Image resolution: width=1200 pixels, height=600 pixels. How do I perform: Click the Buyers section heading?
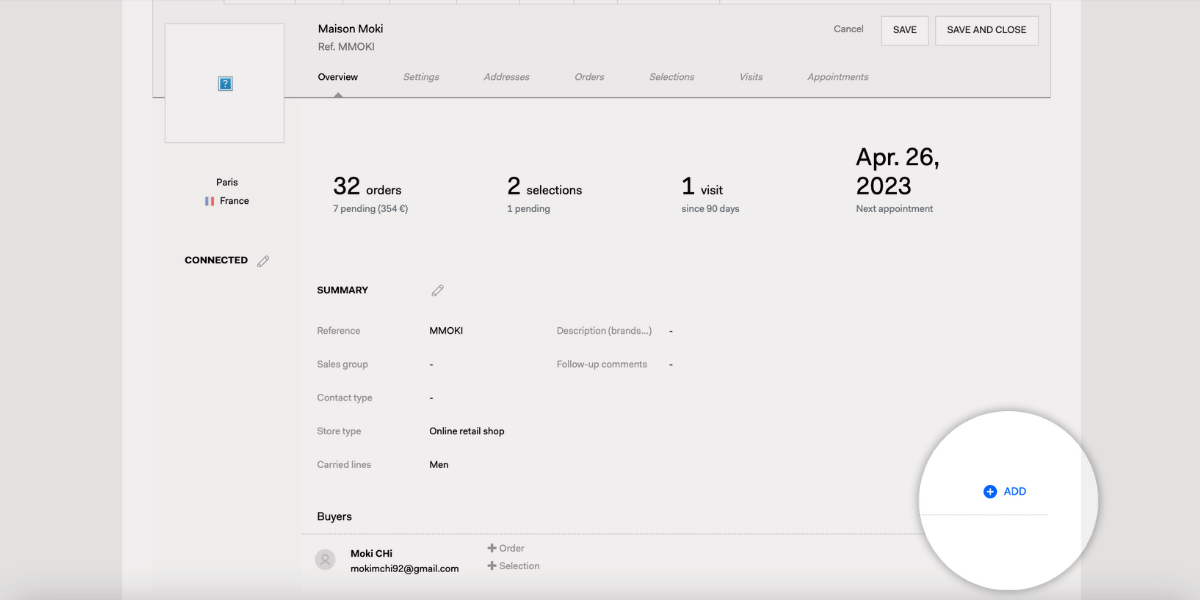click(334, 517)
